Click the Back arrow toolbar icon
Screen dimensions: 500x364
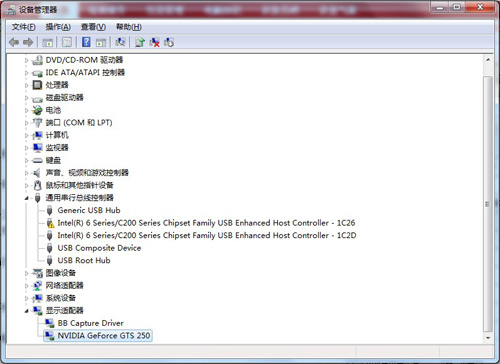(x=14, y=42)
